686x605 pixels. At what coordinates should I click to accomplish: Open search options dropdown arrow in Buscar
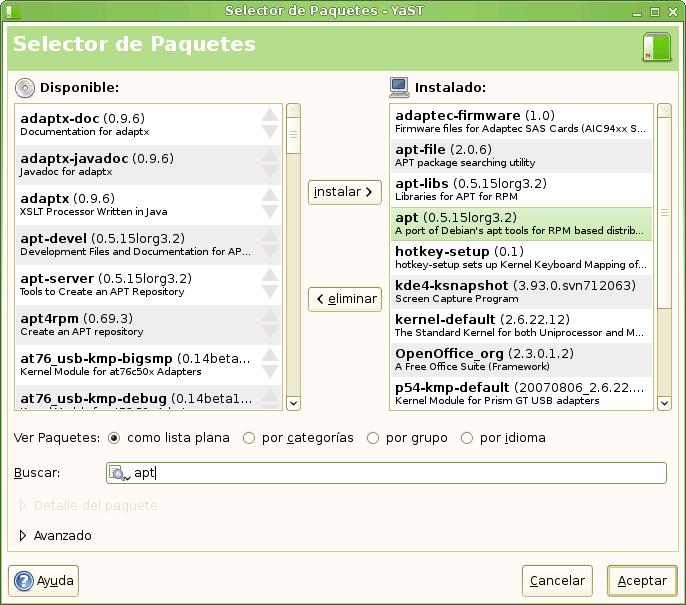coord(127,478)
